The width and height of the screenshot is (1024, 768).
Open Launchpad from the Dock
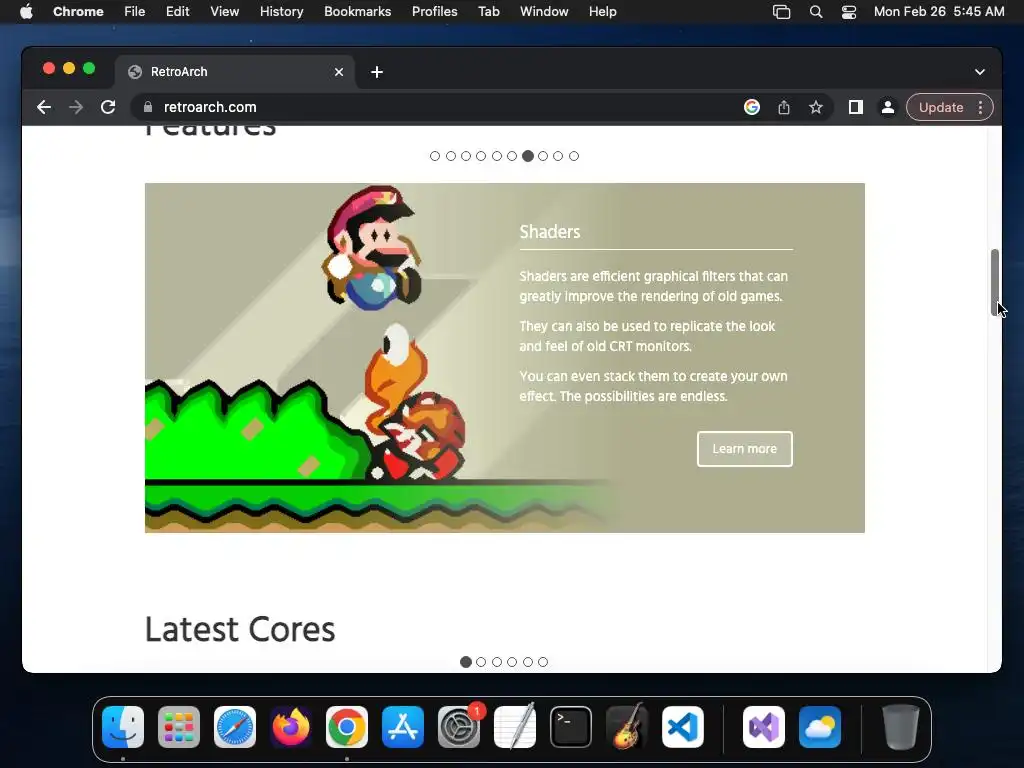tap(179, 727)
